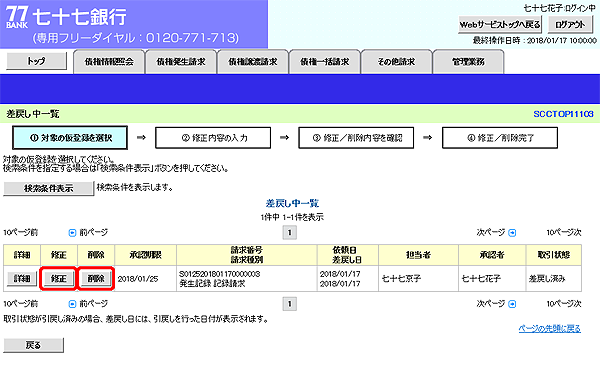600x365 pixels.
Task: Click 10ページ前 above the table
Action: (x=21, y=233)
